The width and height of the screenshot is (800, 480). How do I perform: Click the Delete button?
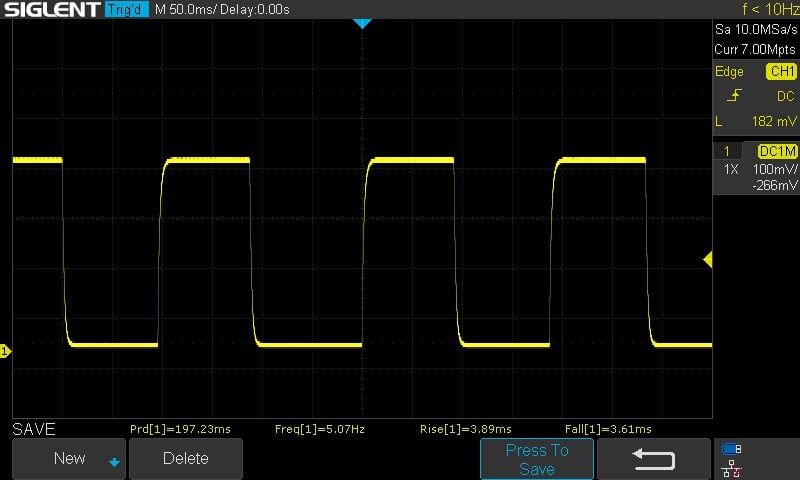coord(186,459)
